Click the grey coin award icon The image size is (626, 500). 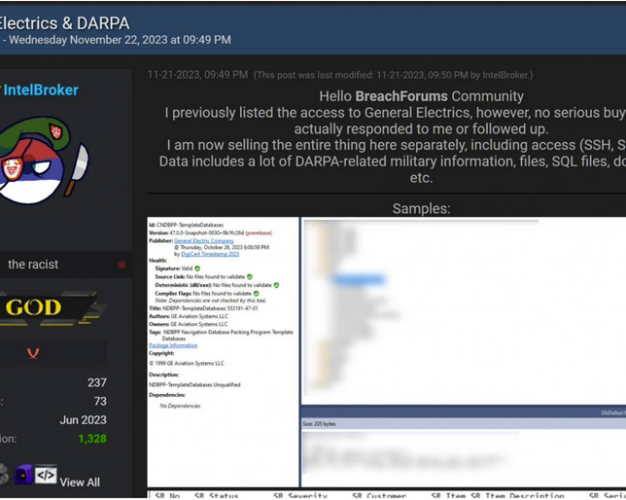4,474
